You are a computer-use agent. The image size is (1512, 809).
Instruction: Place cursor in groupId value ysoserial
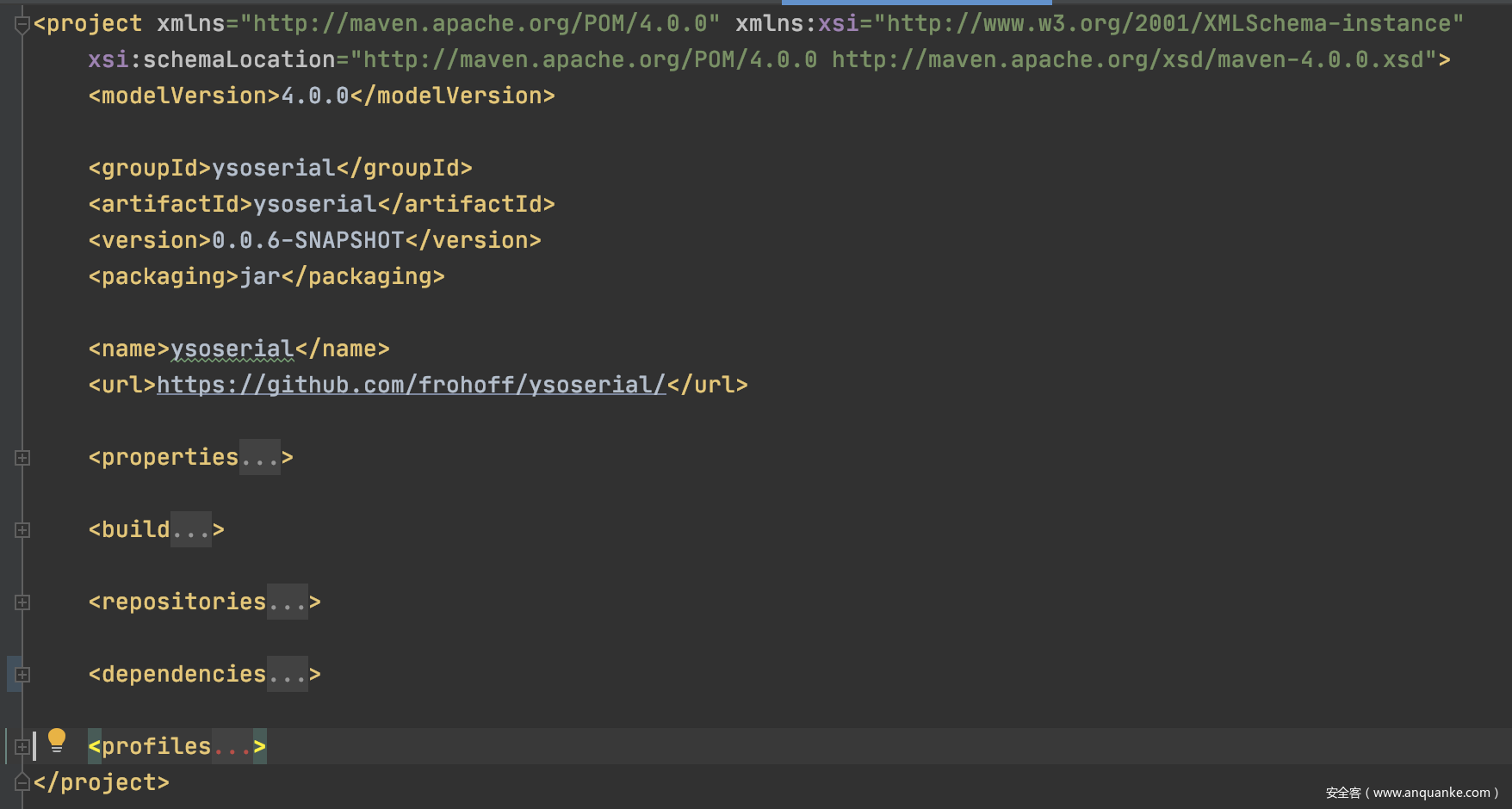click(x=274, y=168)
